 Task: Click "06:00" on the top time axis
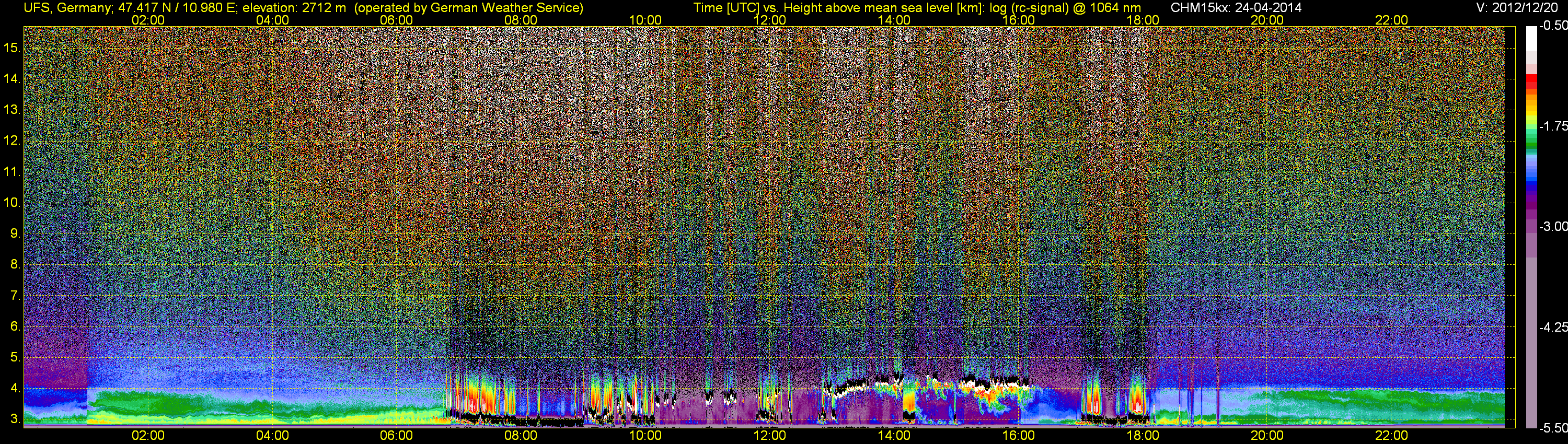click(396, 20)
